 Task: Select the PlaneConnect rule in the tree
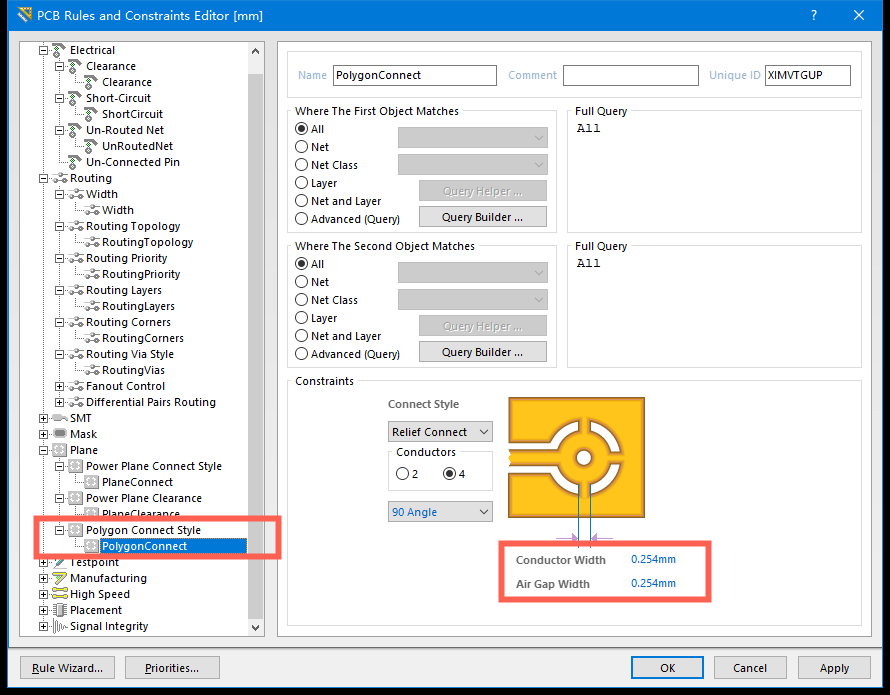tap(137, 482)
